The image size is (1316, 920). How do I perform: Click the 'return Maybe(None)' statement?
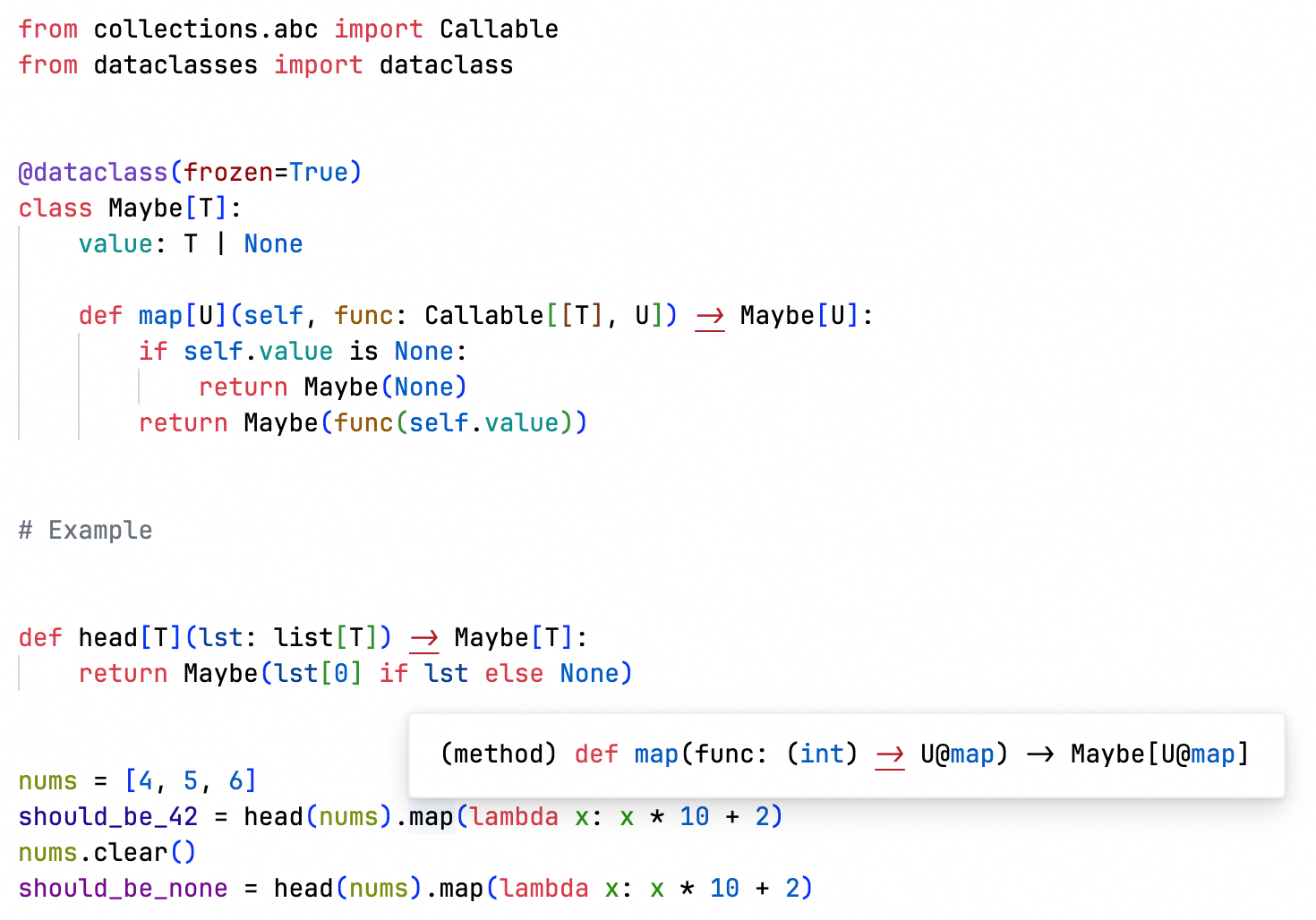tap(331, 387)
